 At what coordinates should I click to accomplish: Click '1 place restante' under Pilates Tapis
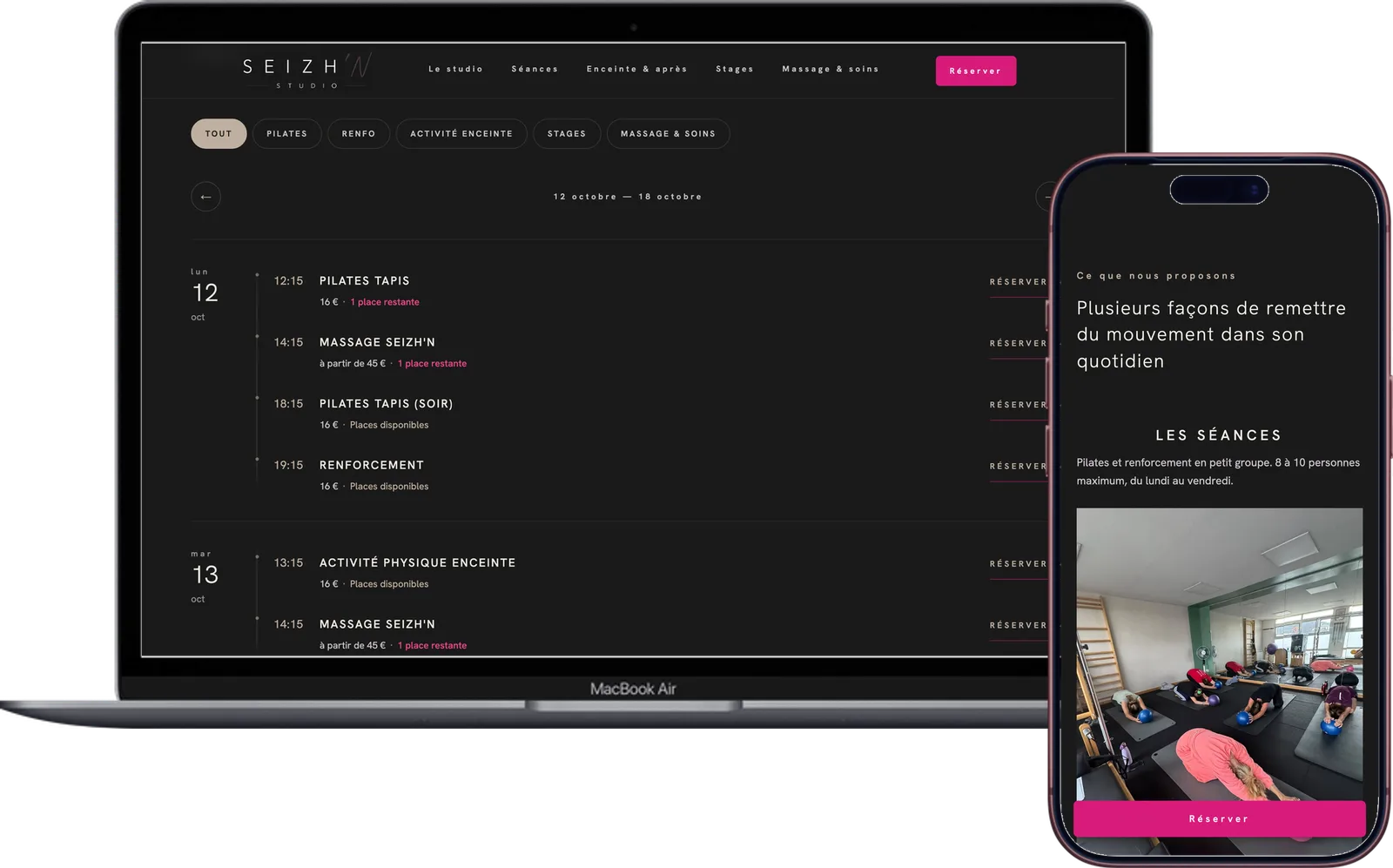(x=385, y=302)
